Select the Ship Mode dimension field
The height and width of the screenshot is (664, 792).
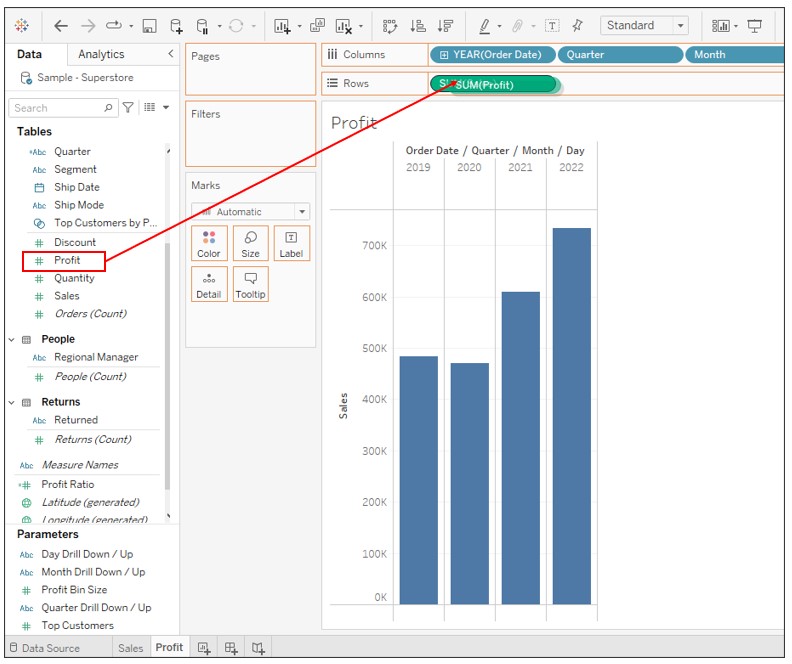pos(79,205)
